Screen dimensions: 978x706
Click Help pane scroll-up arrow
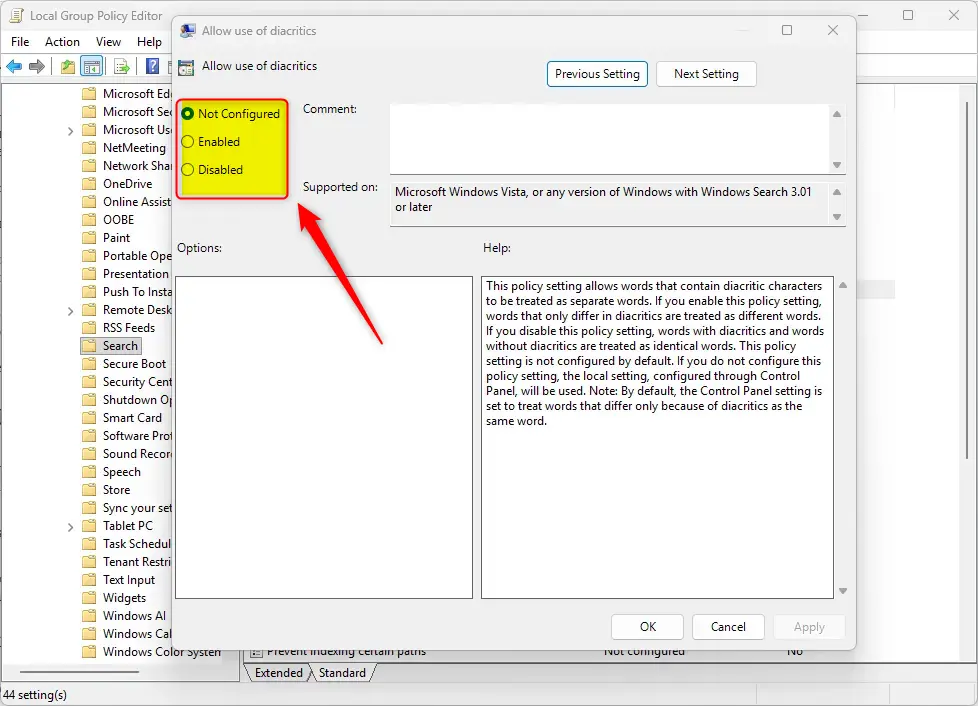tap(843, 285)
